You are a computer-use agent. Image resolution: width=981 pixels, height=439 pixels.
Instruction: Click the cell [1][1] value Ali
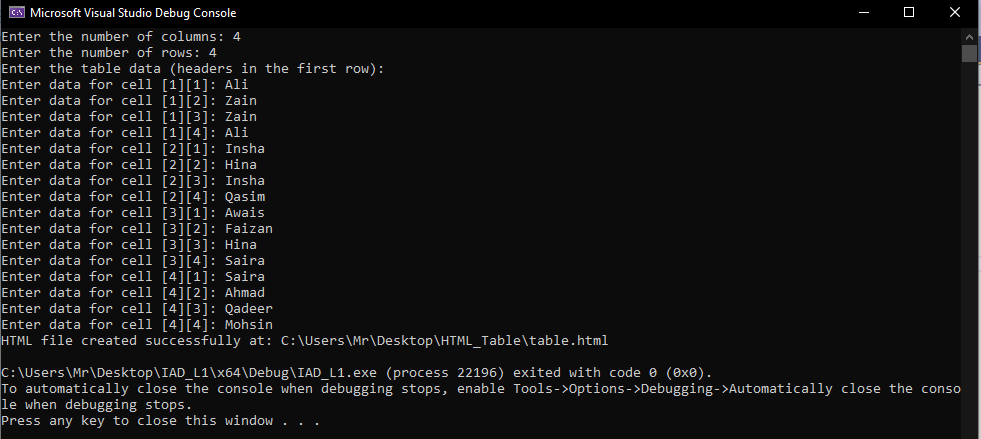click(x=236, y=84)
